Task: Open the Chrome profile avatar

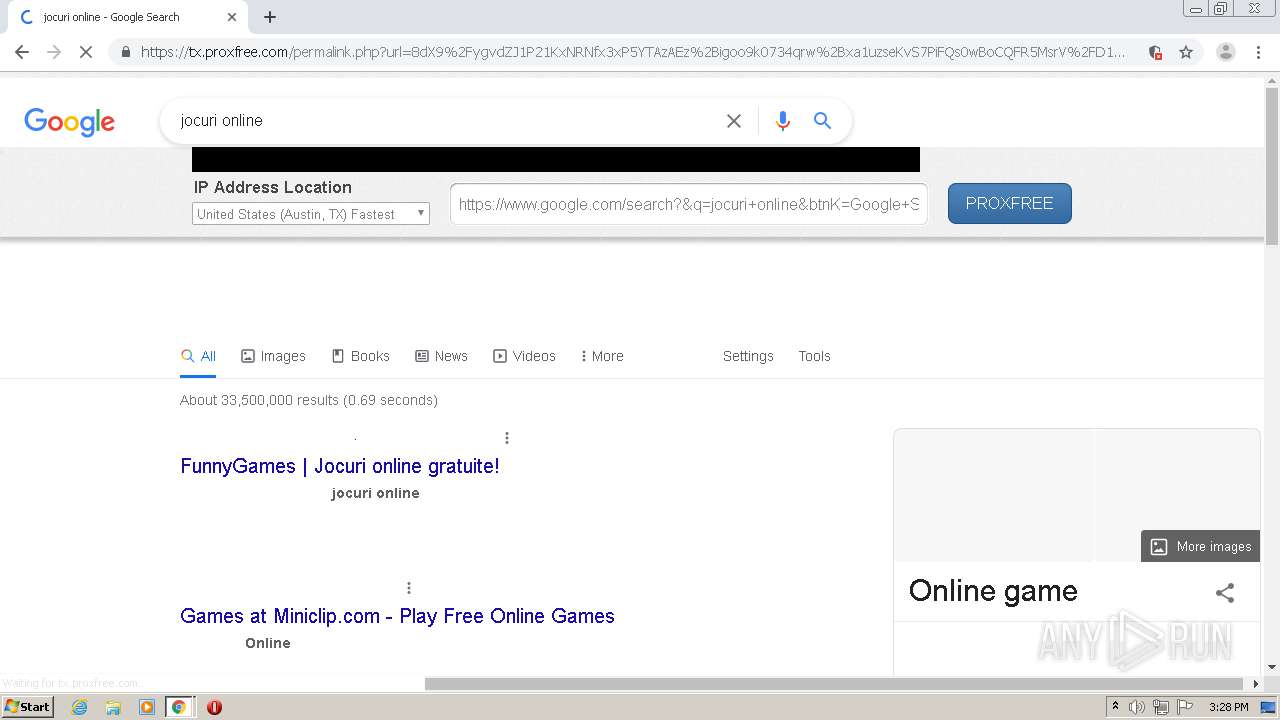Action: click(x=1226, y=52)
